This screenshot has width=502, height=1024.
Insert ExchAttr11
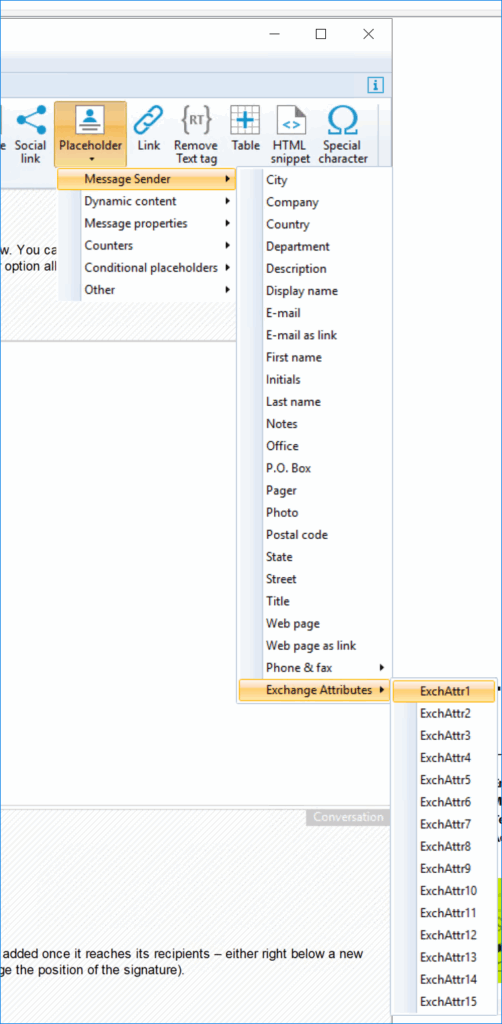point(444,913)
